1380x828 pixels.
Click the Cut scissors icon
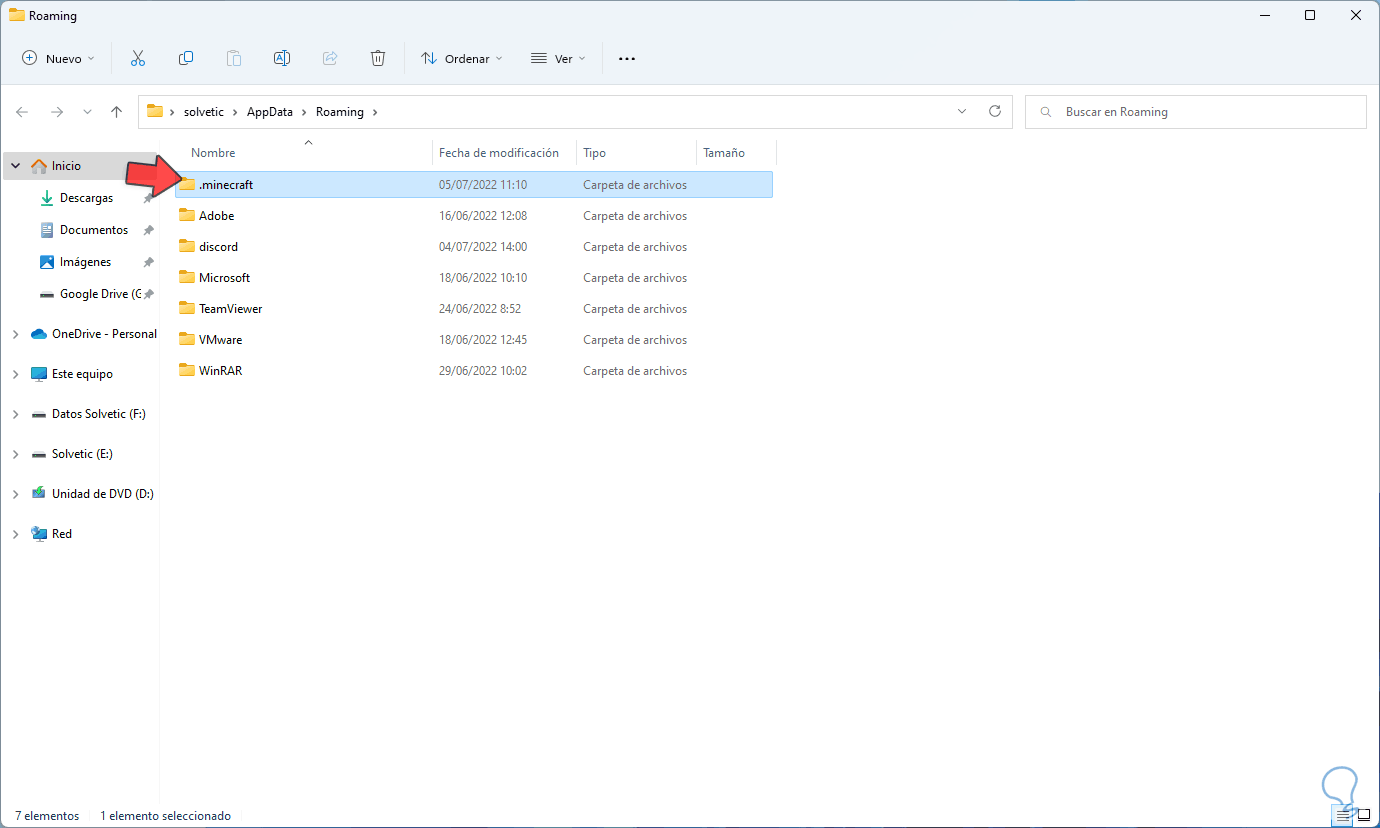pos(138,58)
